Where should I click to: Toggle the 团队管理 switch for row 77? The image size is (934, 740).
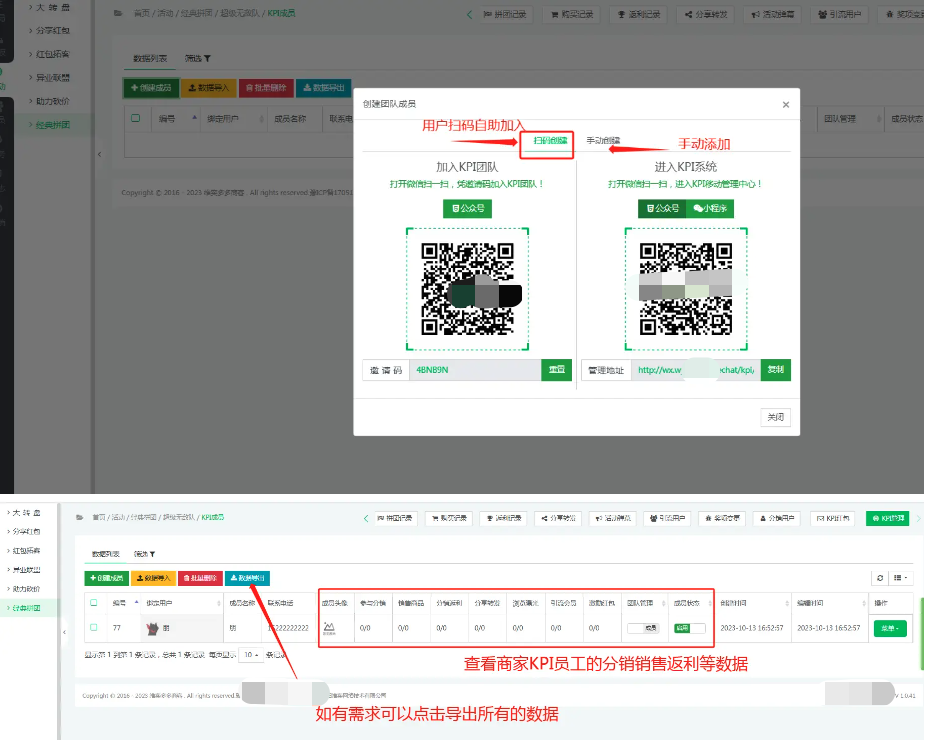(x=643, y=628)
